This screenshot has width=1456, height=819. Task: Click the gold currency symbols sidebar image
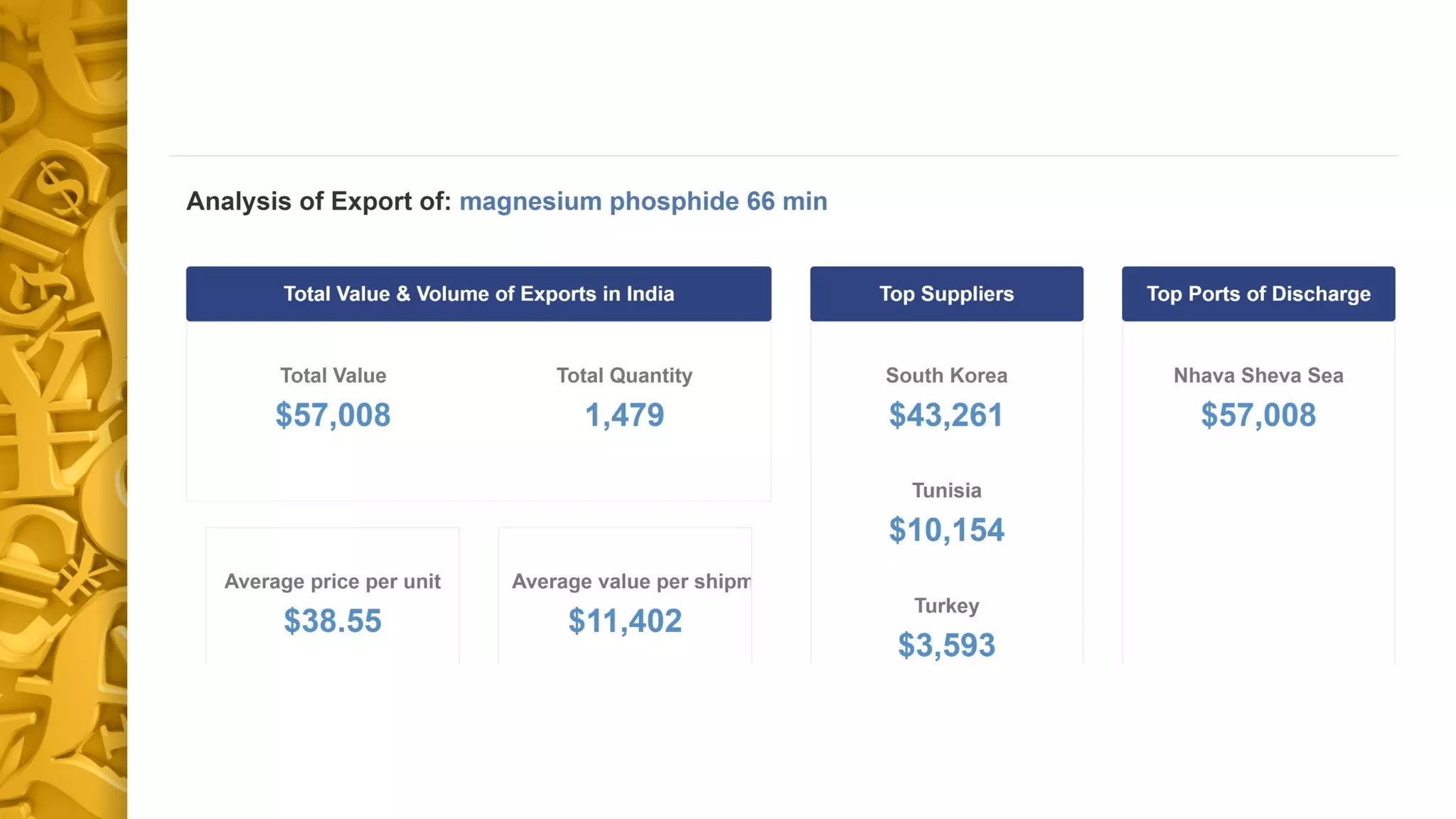click(63, 409)
